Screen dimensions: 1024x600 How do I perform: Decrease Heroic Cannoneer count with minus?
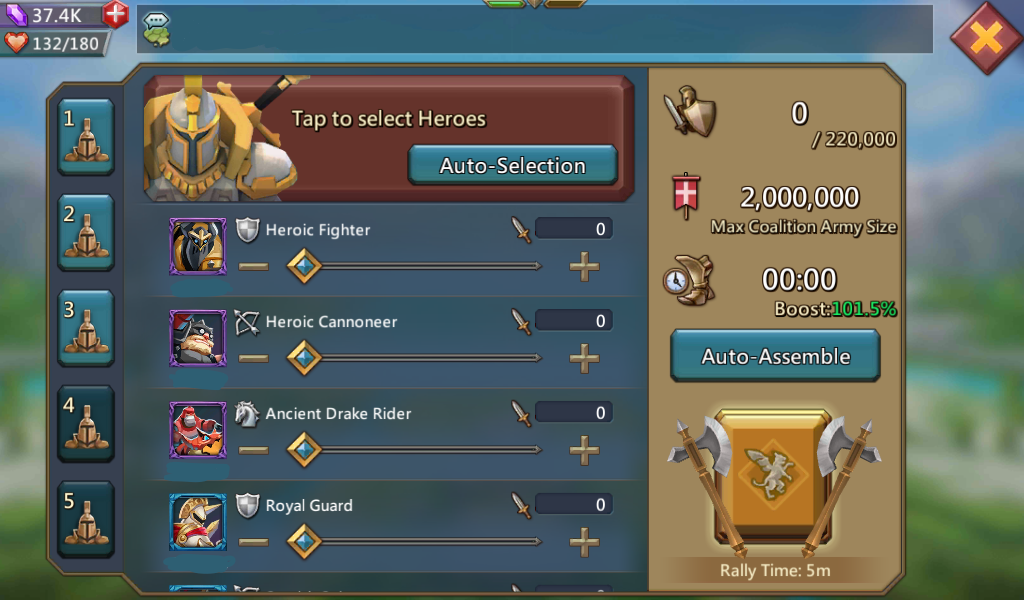(253, 358)
